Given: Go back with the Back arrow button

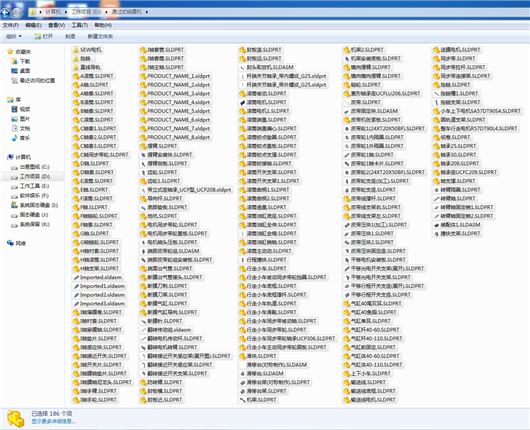Looking at the screenshot, I should pyautogui.click(x=5, y=13).
